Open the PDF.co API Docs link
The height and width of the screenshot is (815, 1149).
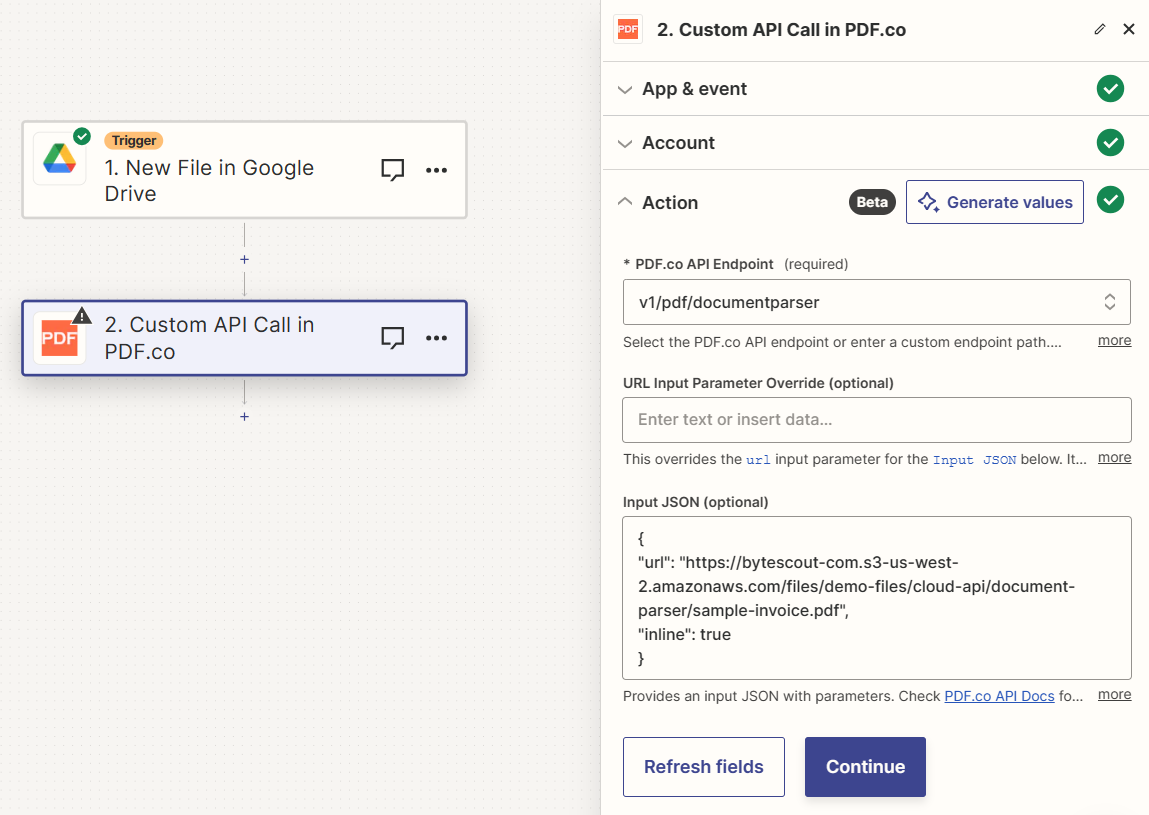point(998,695)
